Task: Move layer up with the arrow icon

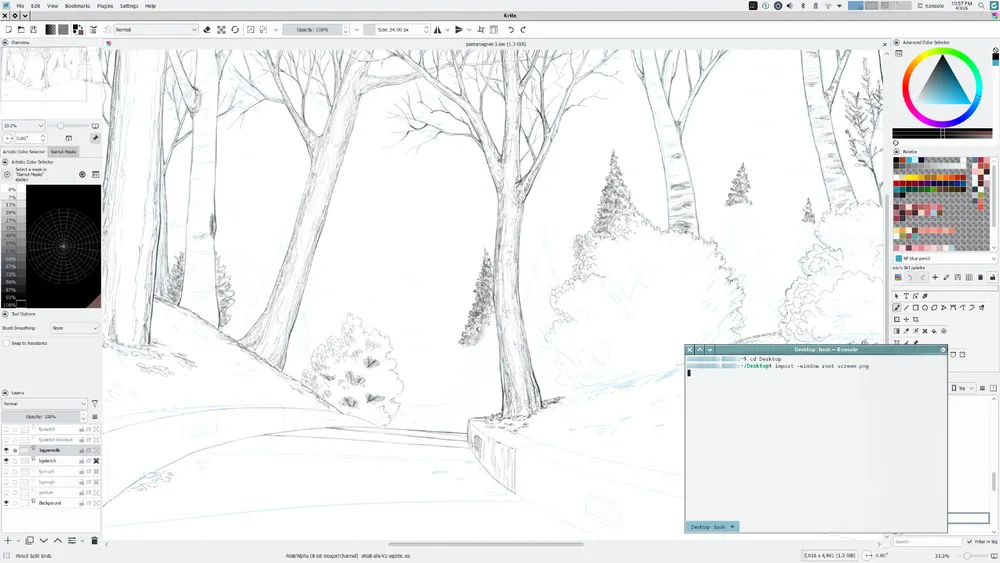Action: click(57, 541)
